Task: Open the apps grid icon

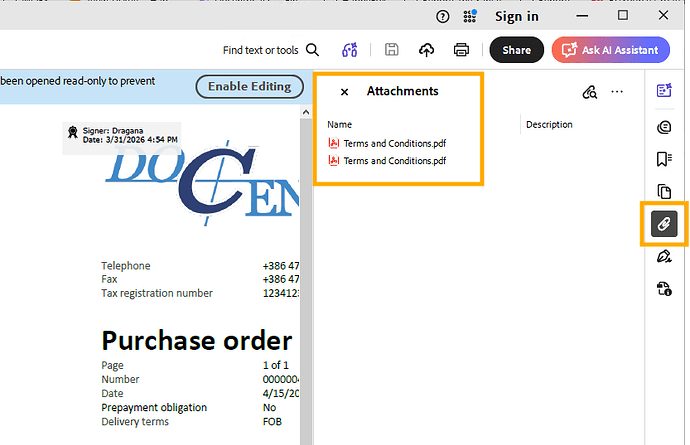Action: point(470,16)
